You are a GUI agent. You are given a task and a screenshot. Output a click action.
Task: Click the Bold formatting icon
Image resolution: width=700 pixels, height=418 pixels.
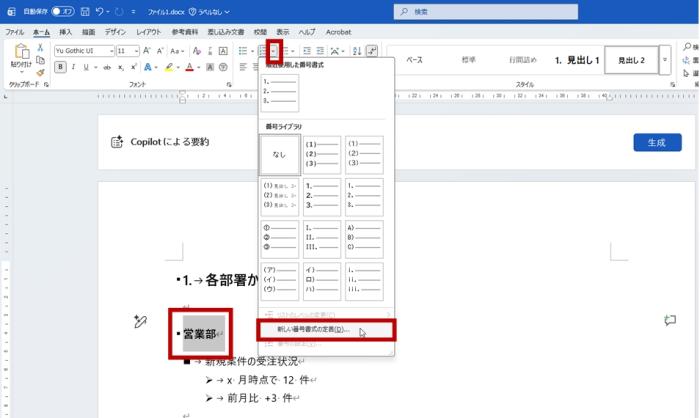60,67
